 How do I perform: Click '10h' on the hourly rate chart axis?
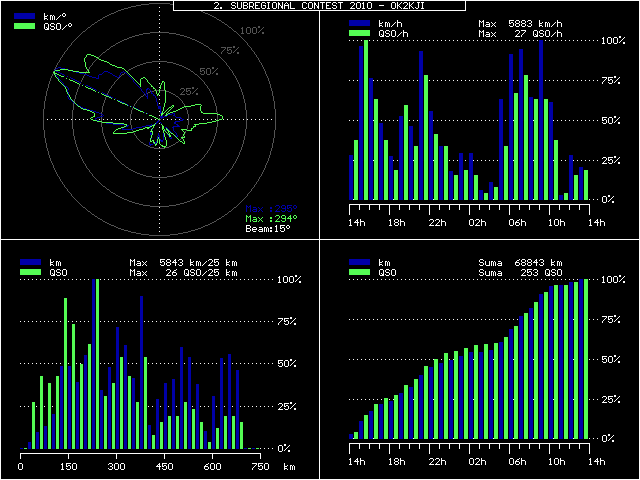click(x=557, y=223)
